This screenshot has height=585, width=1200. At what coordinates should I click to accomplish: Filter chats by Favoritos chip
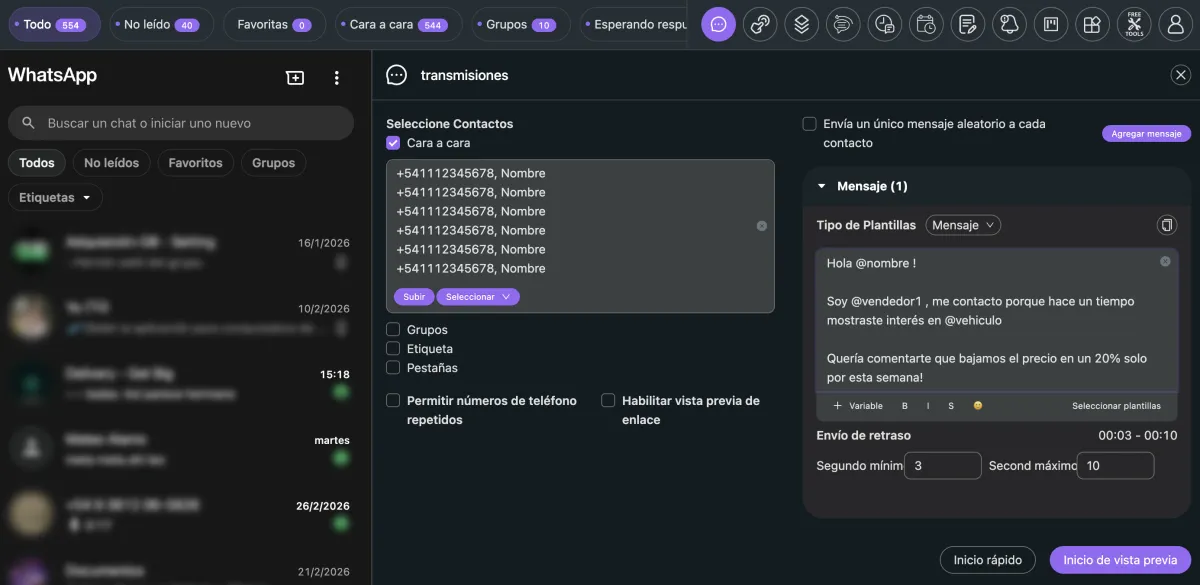point(195,162)
